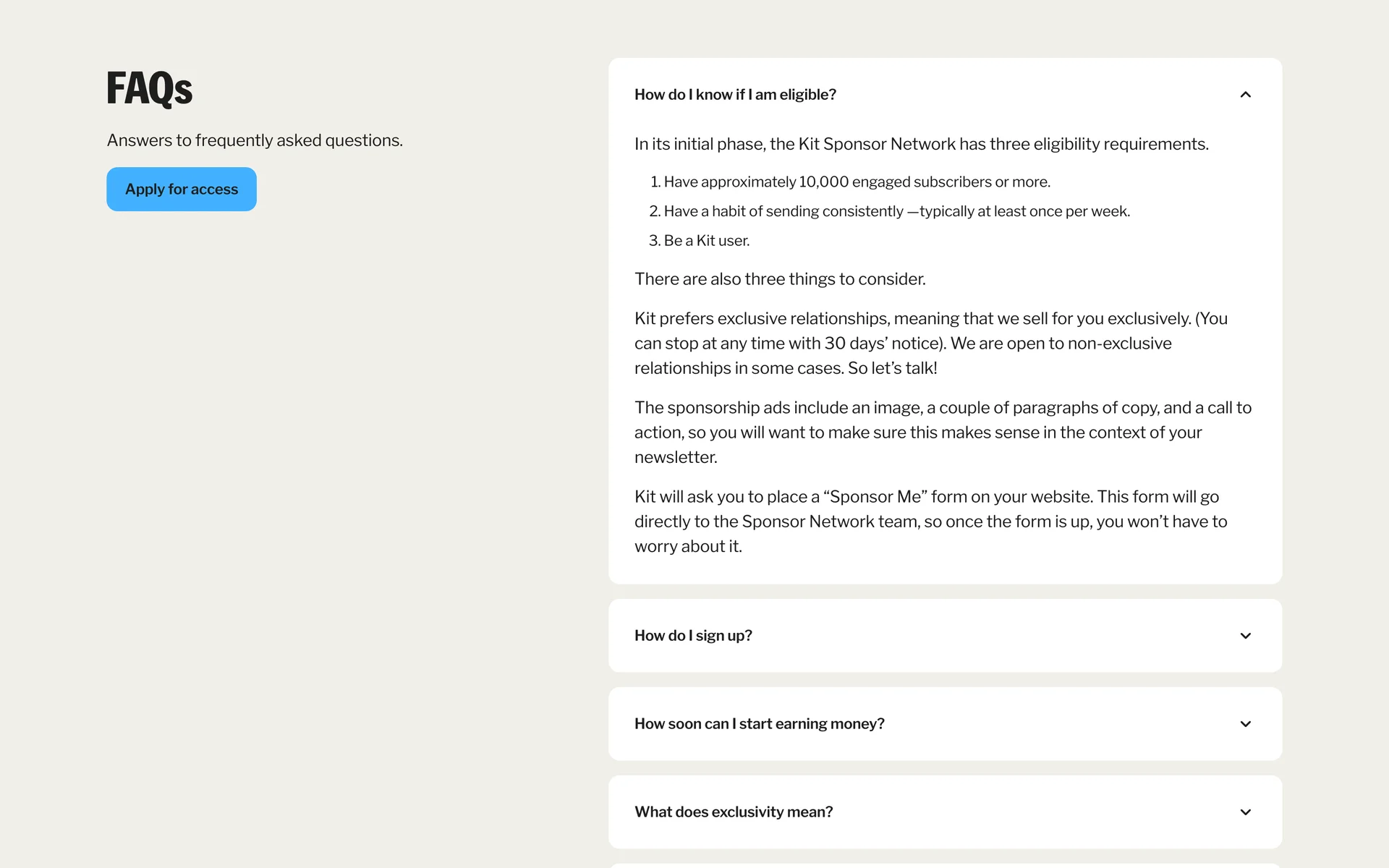Image resolution: width=1389 pixels, height=868 pixels.
Task: Collapse the eligibility question using its chevron
Action: click(x=1245, y=95)
